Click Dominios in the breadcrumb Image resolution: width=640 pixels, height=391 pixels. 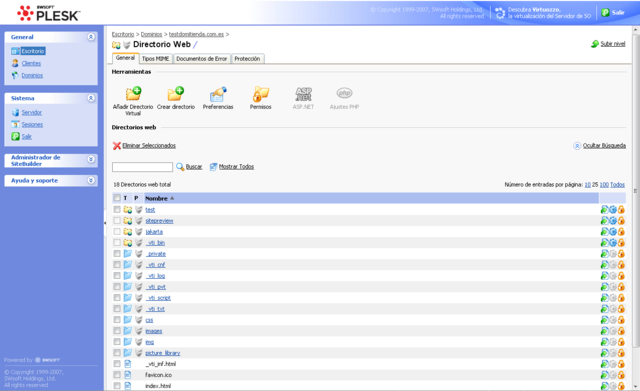click(x=151, y=34)
